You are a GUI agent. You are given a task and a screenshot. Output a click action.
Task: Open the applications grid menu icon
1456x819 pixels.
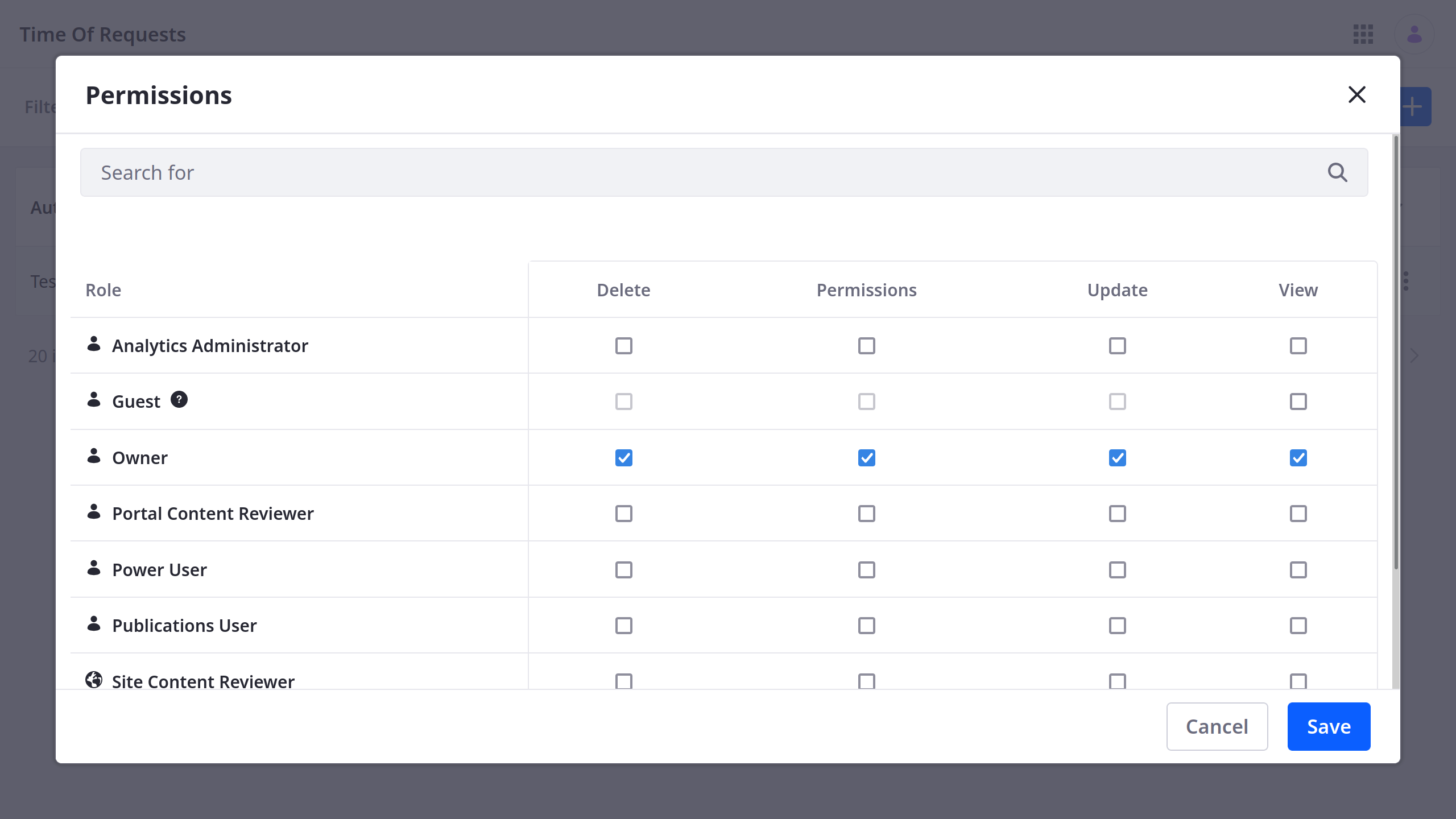(x=1363, y=34)
